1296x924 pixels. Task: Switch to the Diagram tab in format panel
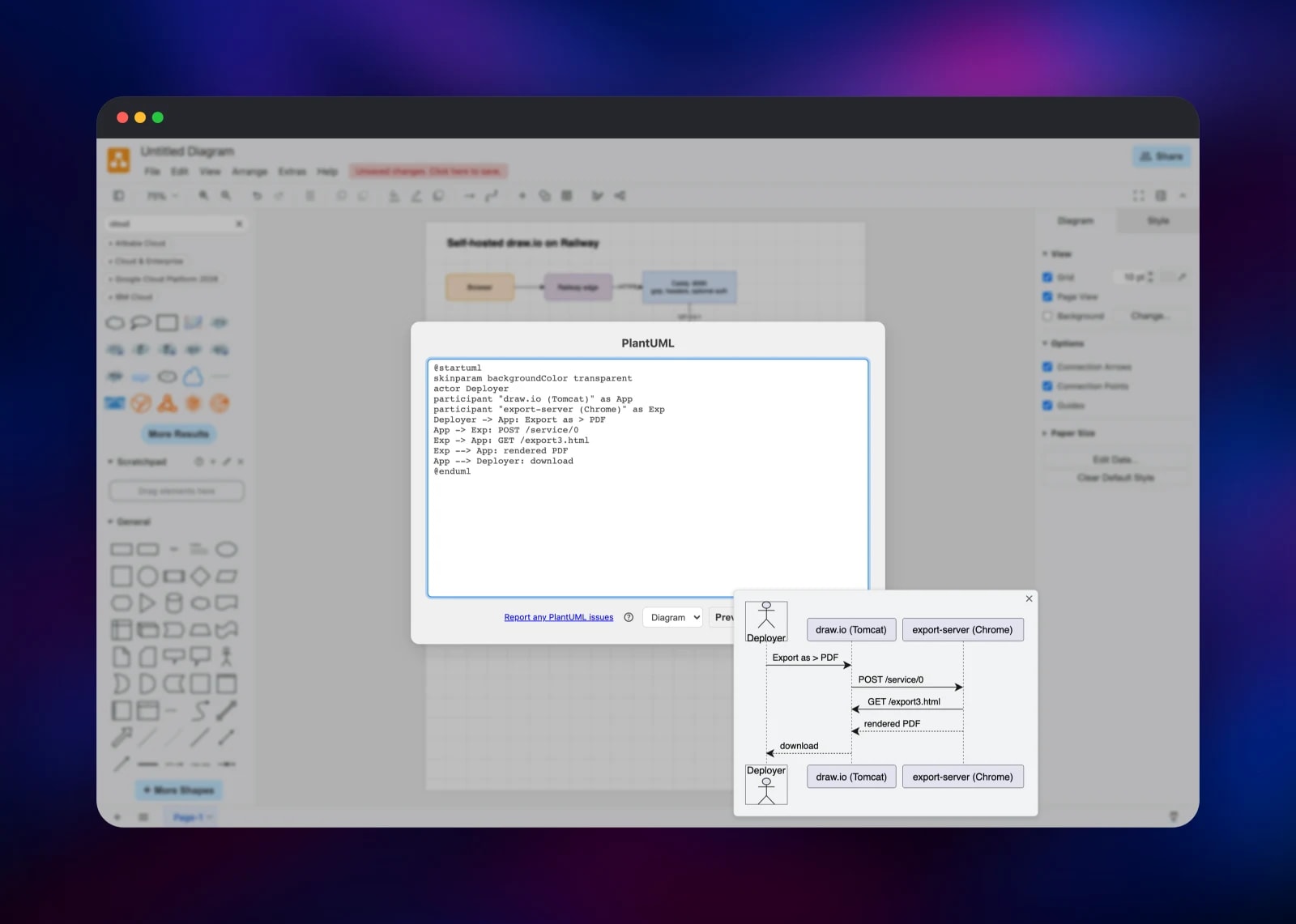pos(1076,220)
